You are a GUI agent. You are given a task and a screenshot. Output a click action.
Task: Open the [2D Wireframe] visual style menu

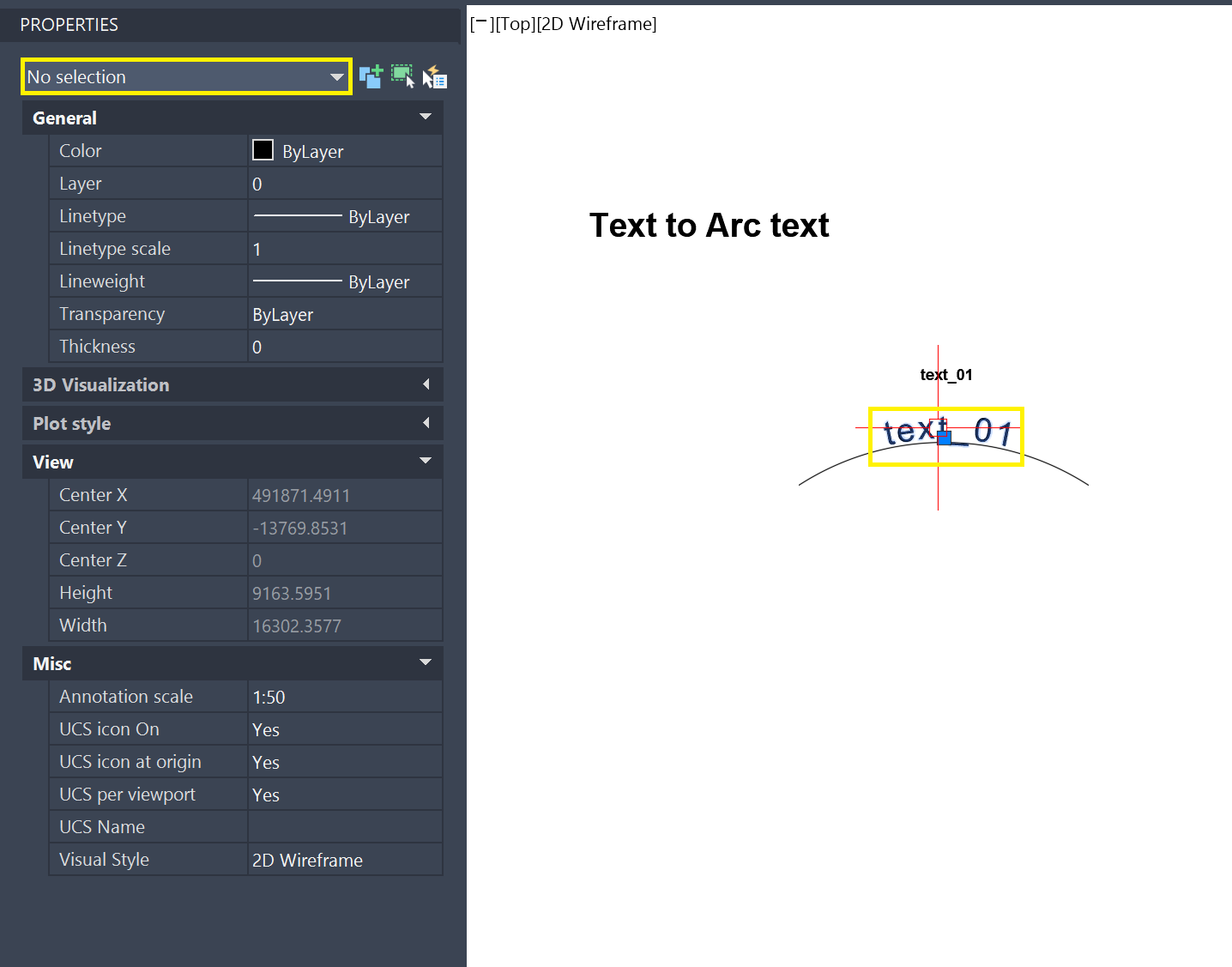(596, 24)
